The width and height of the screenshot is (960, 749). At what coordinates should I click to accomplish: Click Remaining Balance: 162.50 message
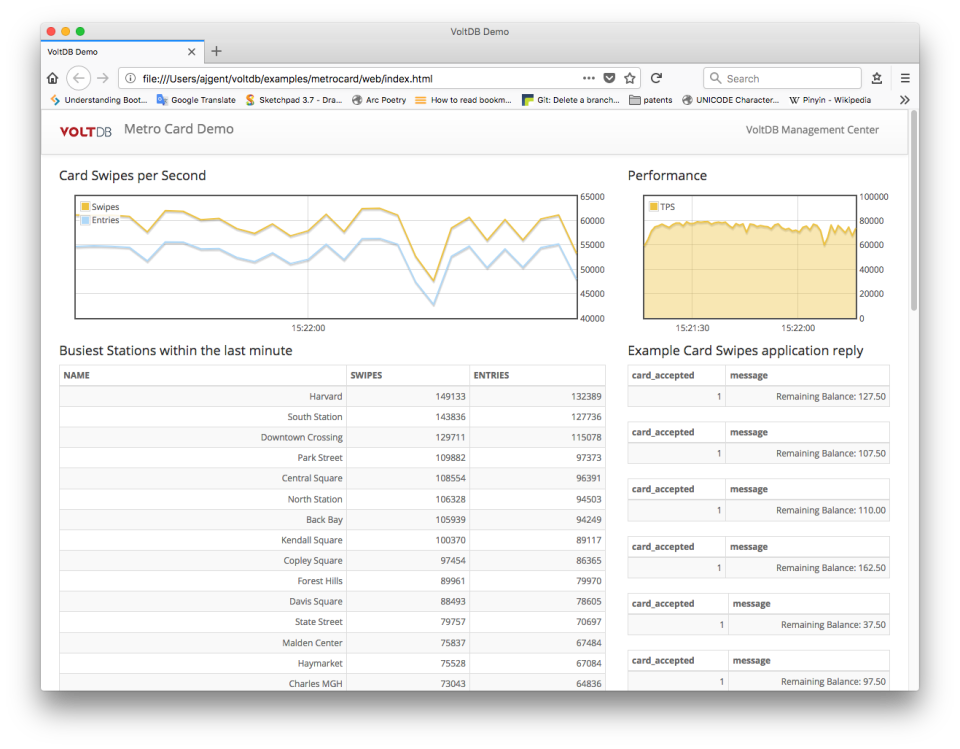tap(831, 568)
